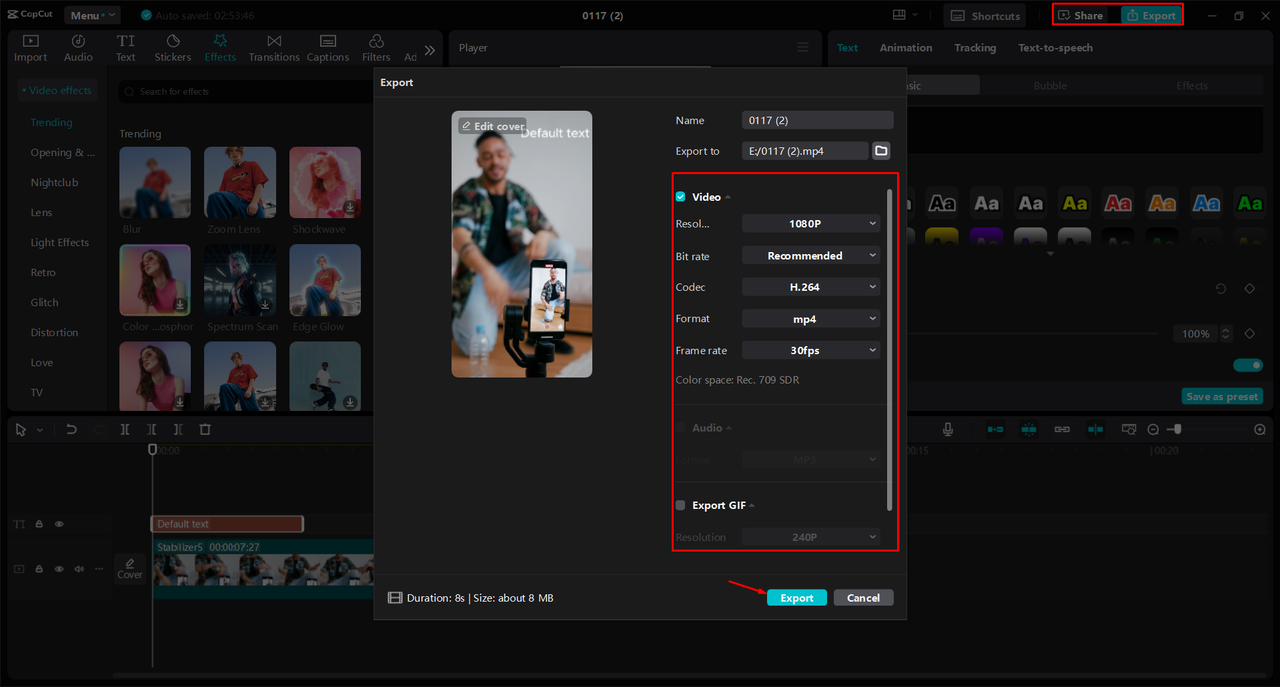The image size is (1280, 687).
Task: Open Shortcuts from the title bar
Action: [985, 15]
